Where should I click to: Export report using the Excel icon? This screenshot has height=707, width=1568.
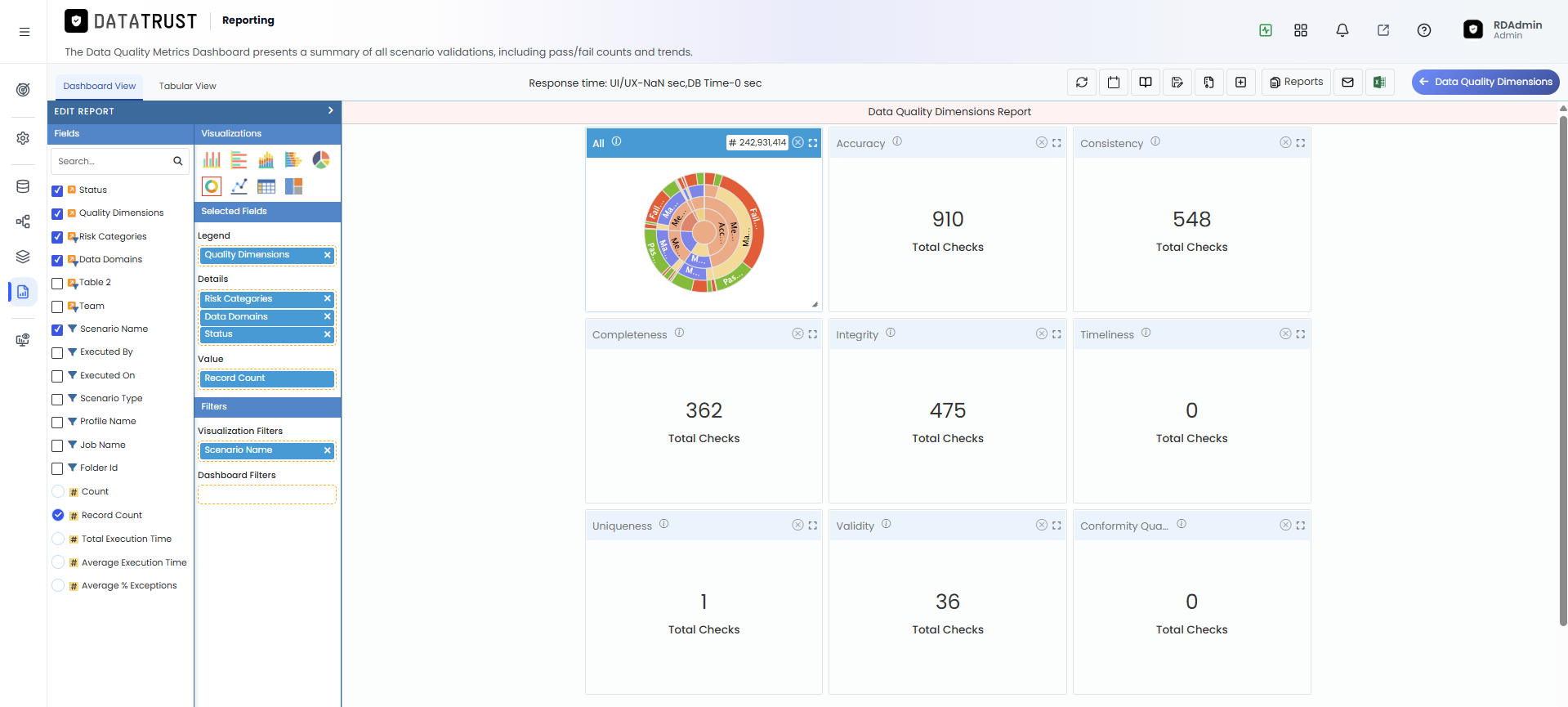point(1379,82)
